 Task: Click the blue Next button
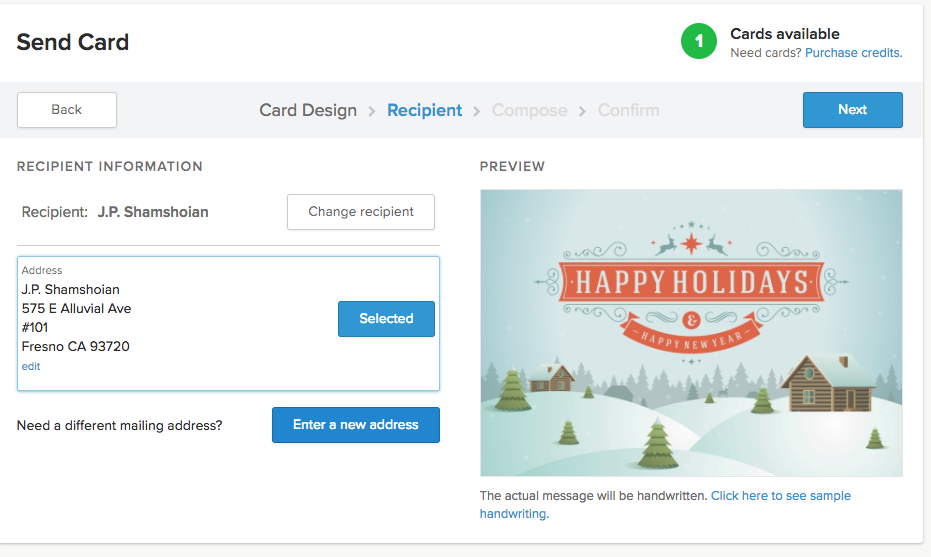point(853,110)
